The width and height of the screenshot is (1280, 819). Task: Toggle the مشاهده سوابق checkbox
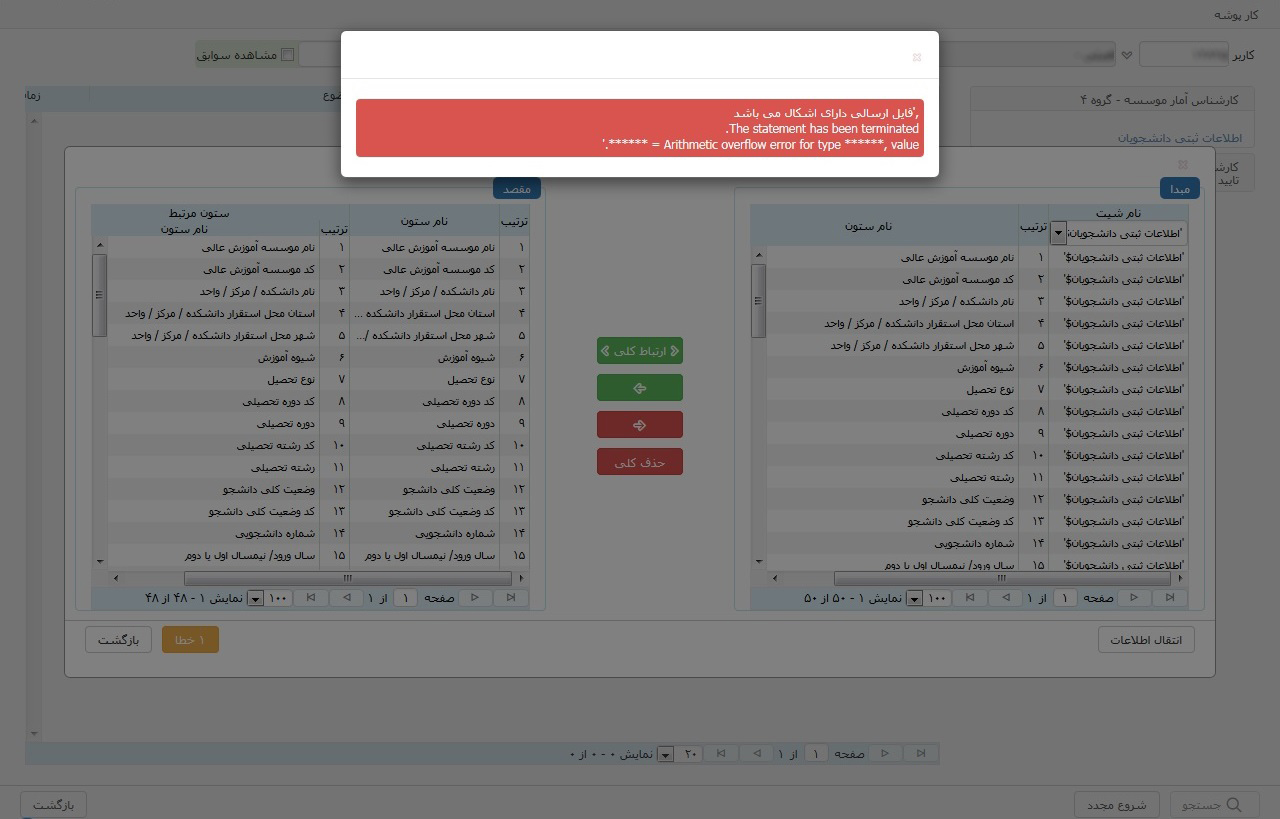288,55
